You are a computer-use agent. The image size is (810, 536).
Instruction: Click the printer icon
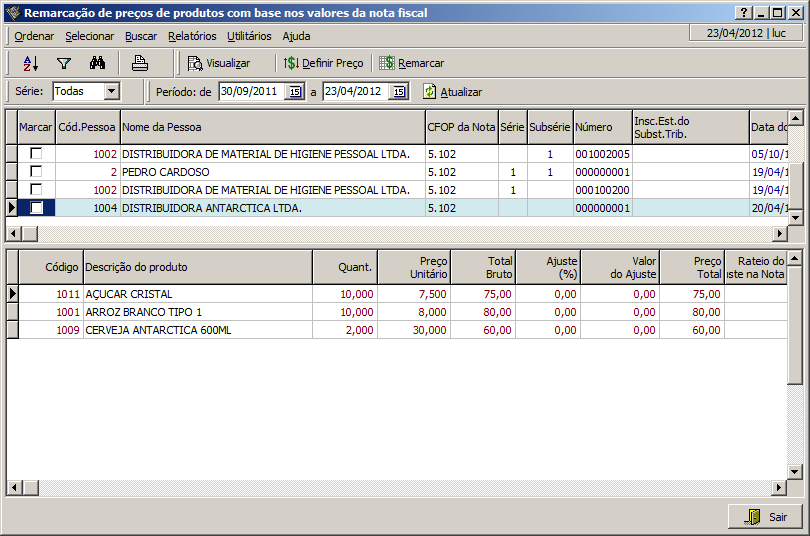coord(140,63)
